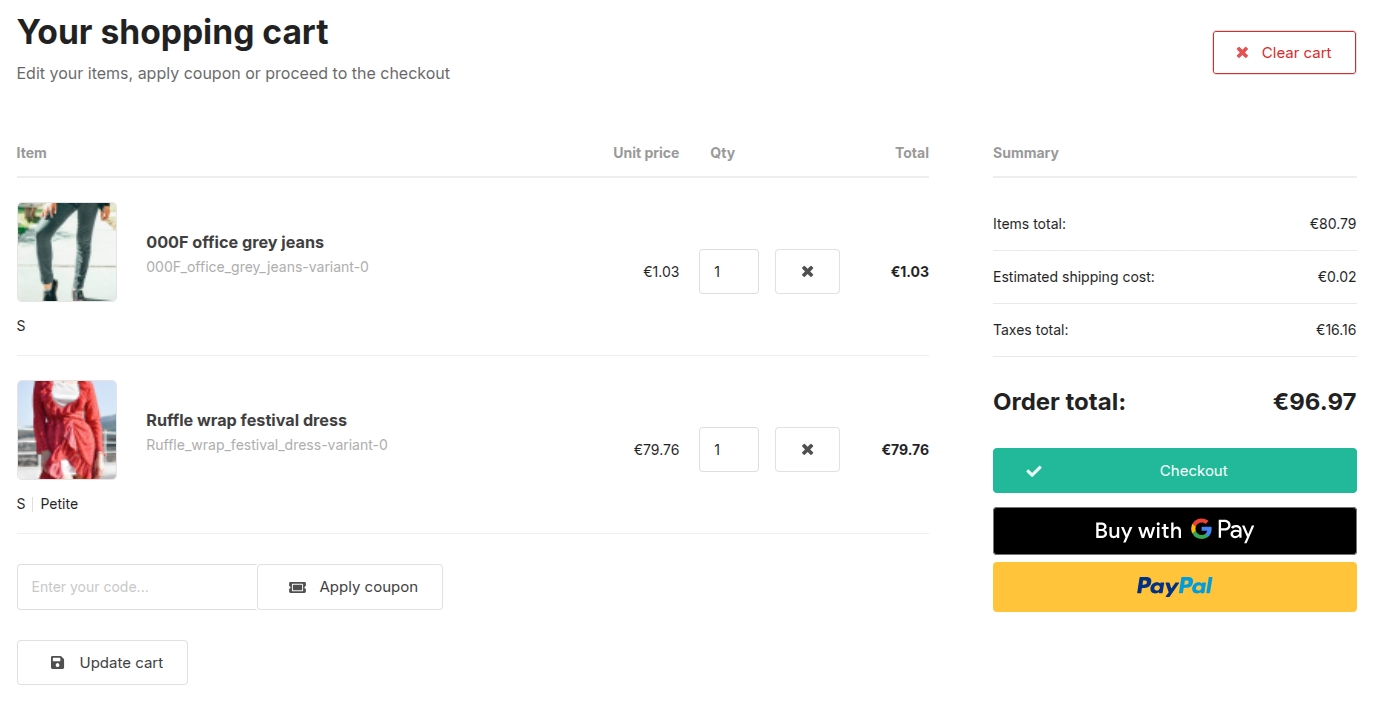Select quantity field for grey jeans
Image resolution: width=1386 pixels, height=702 pixels.
728,271
